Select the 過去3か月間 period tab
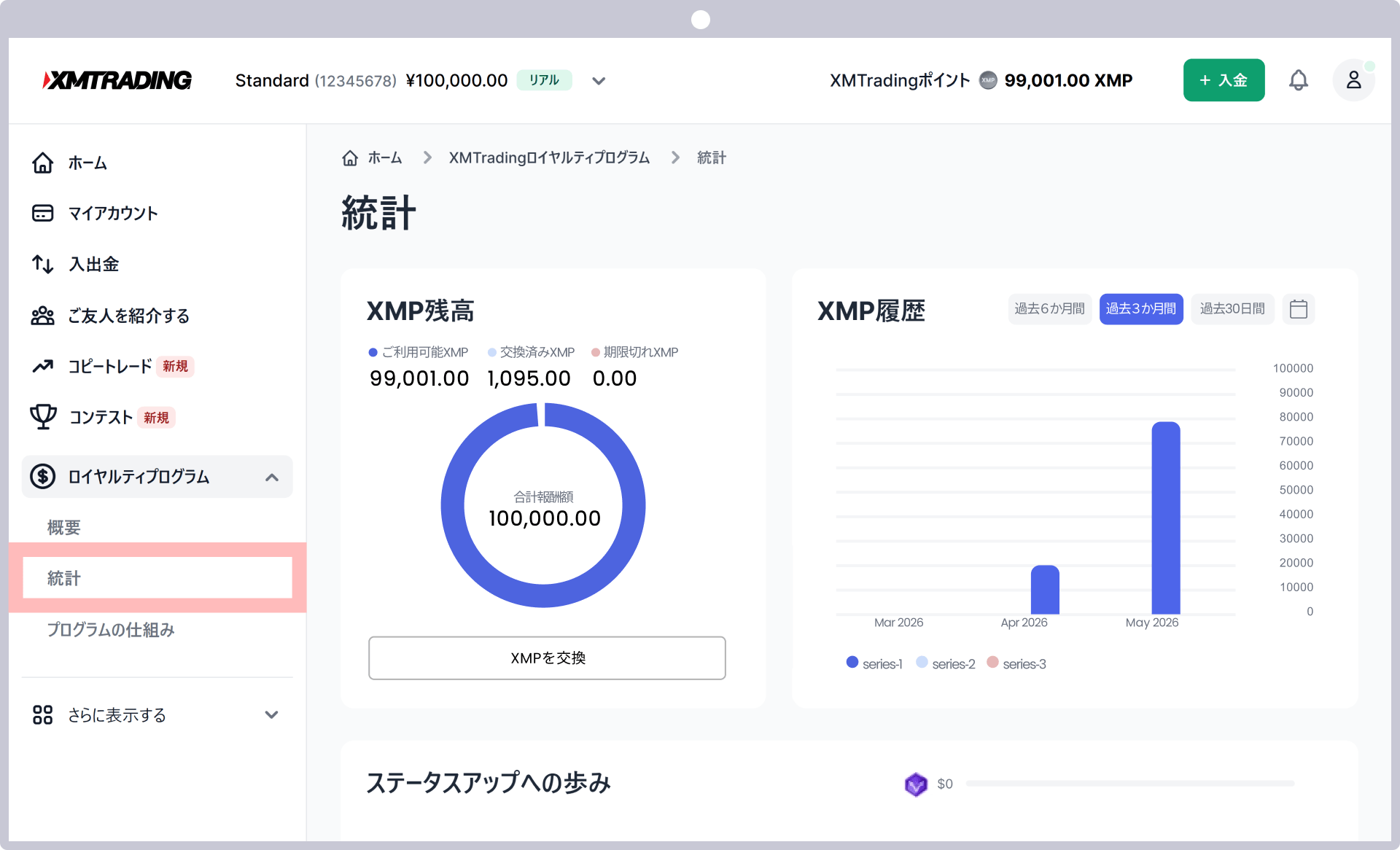This screenshot has width=1400, height=850. click(1140, 309)
